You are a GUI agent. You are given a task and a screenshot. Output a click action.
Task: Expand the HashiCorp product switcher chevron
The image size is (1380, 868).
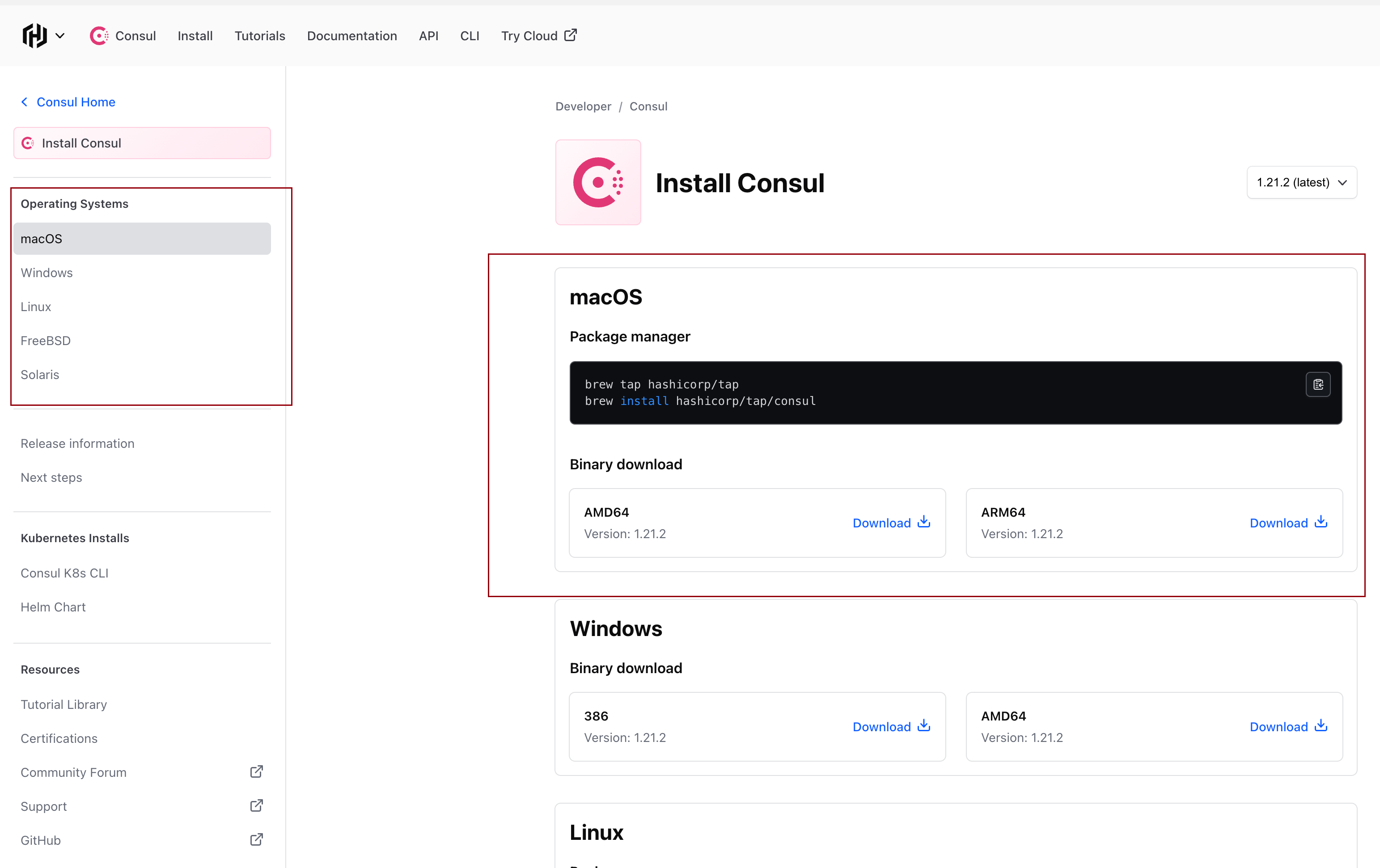click(60, 35)
